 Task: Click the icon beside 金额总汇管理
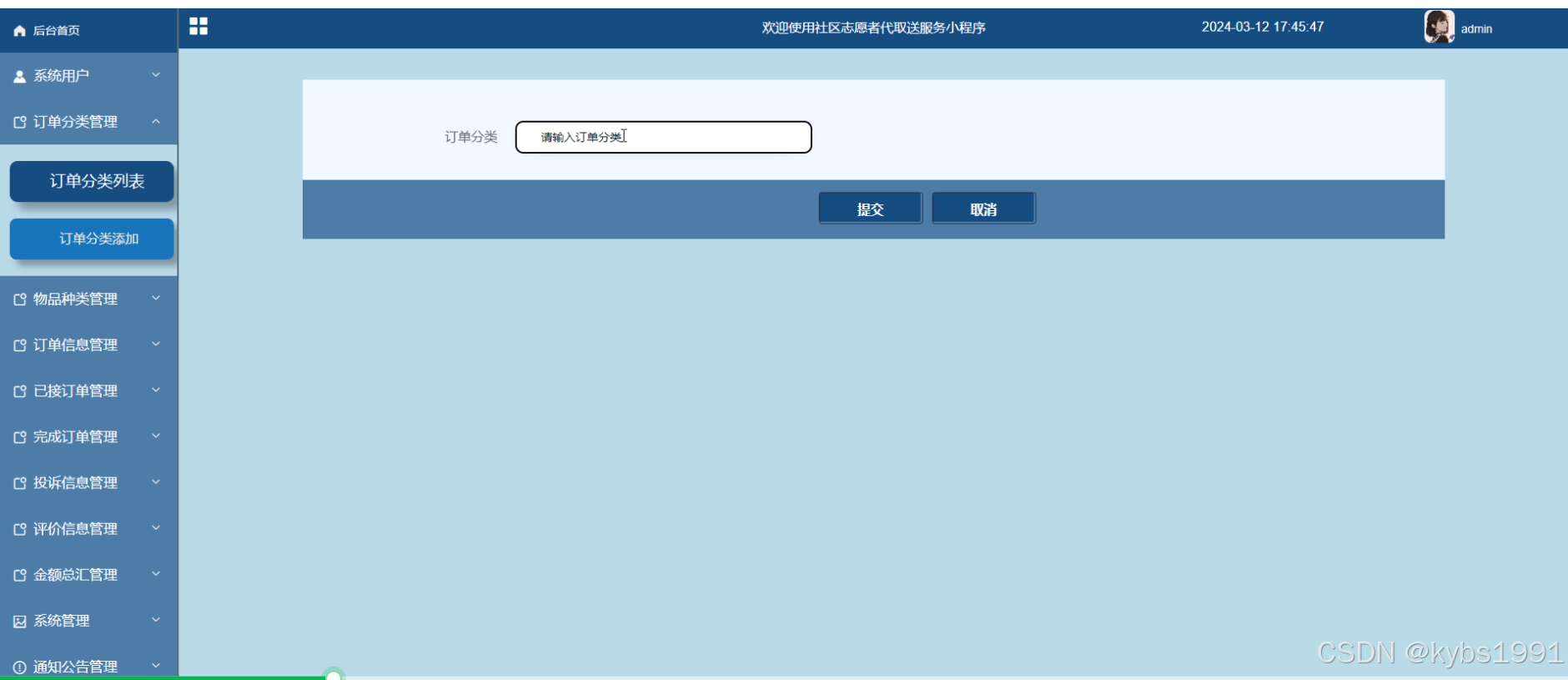click(20, 575)
